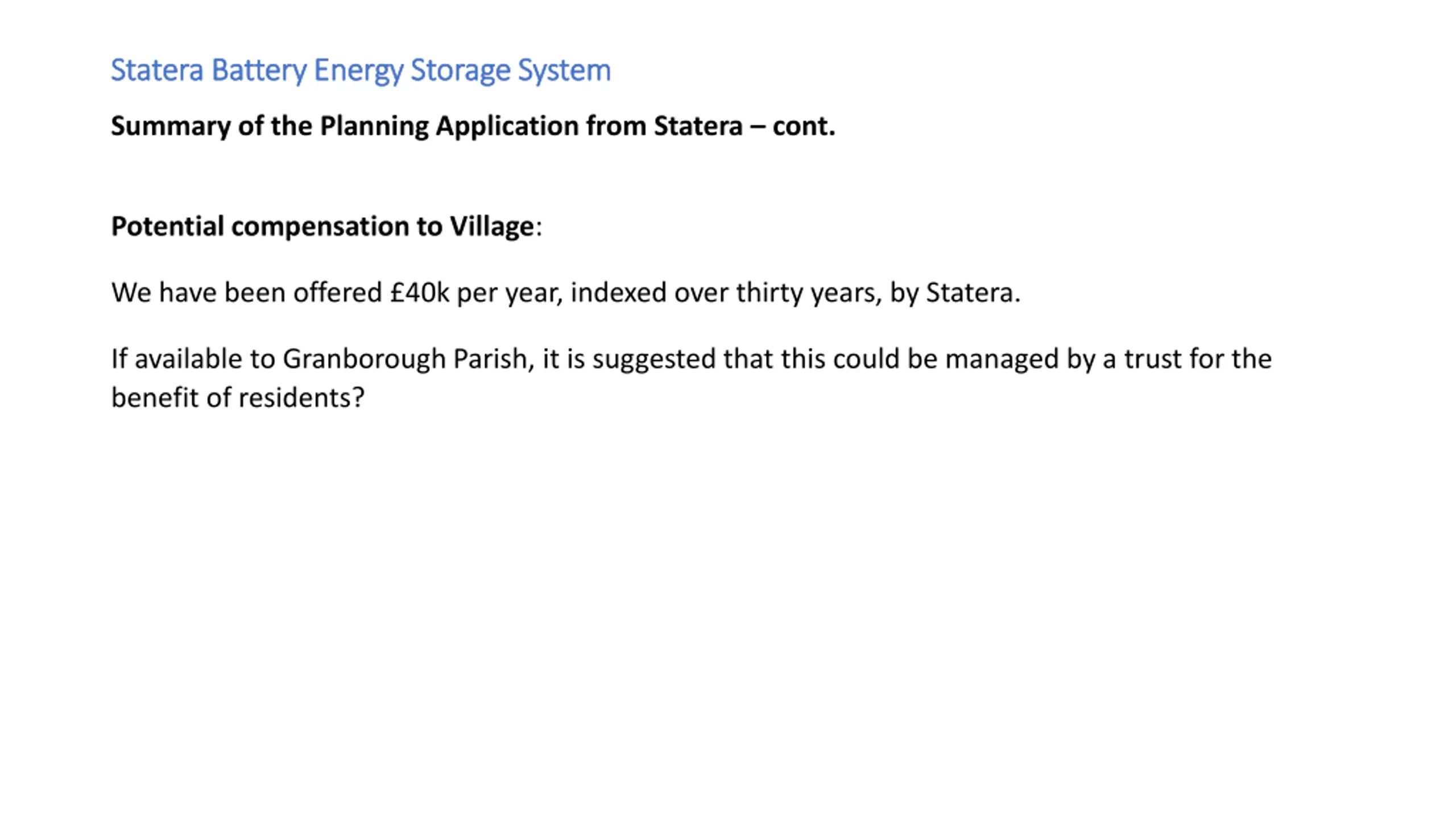Select the Summary of the Planning Application heading

pos(473,126)
